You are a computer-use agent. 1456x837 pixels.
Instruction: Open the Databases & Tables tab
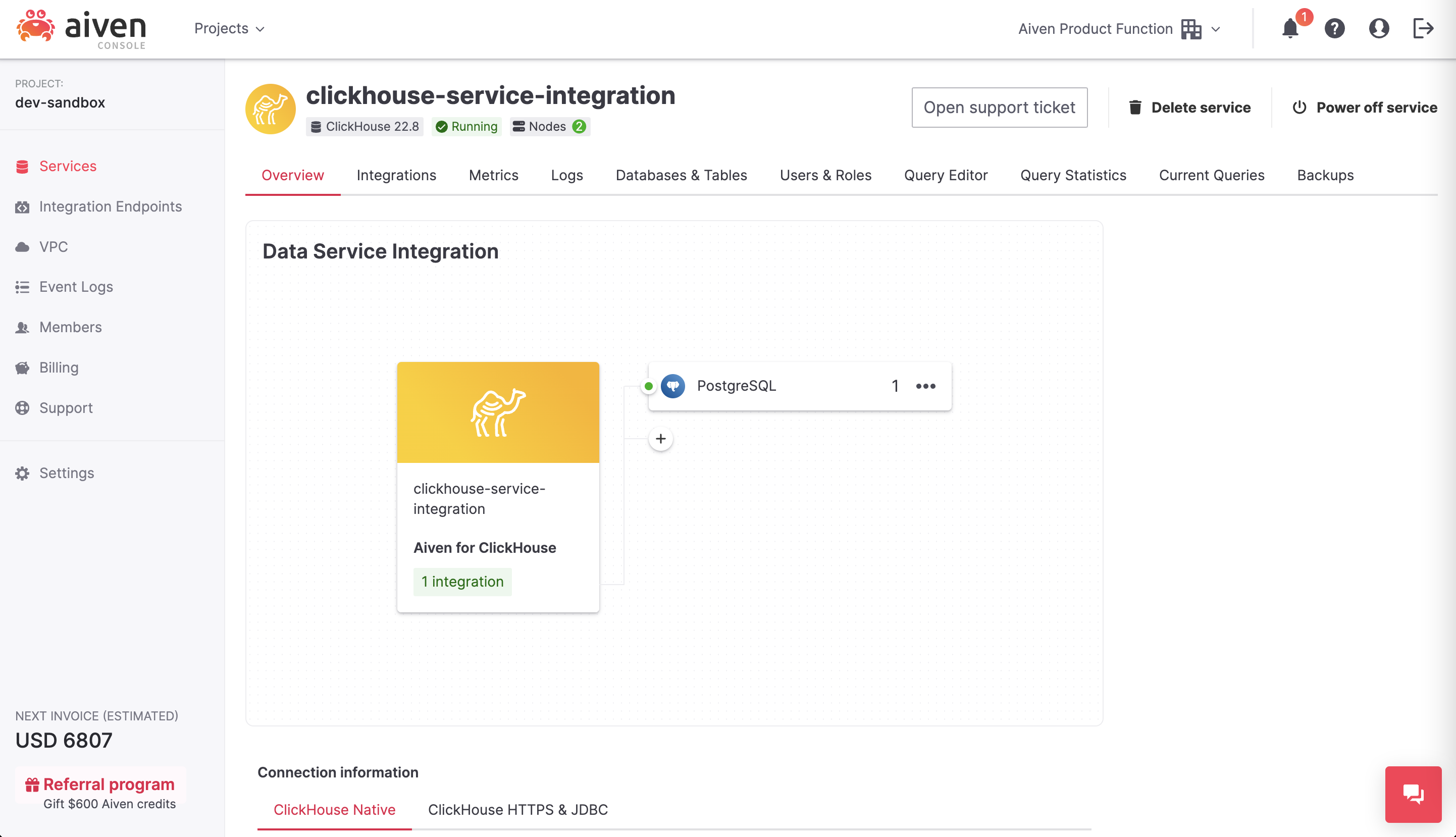pos(681,175)
